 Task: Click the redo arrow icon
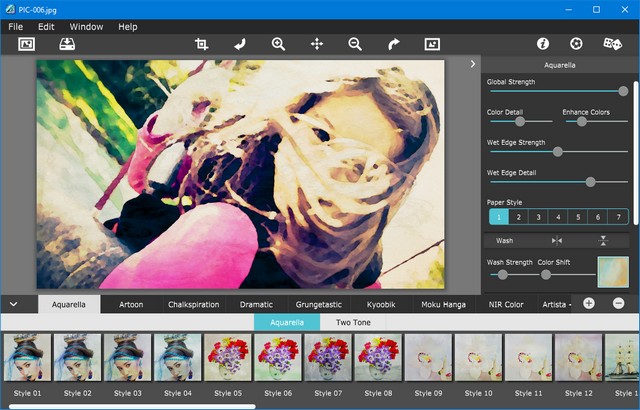(393, 44)
